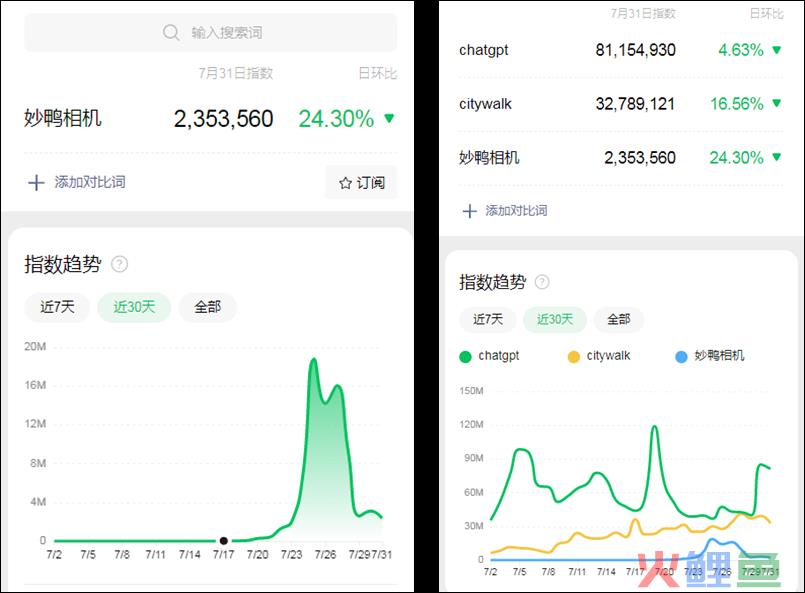The height and width of the screenshot is (593, 805).
Task: Click the down triangle beside 24.30% in right panel
Action: (777, 157)
